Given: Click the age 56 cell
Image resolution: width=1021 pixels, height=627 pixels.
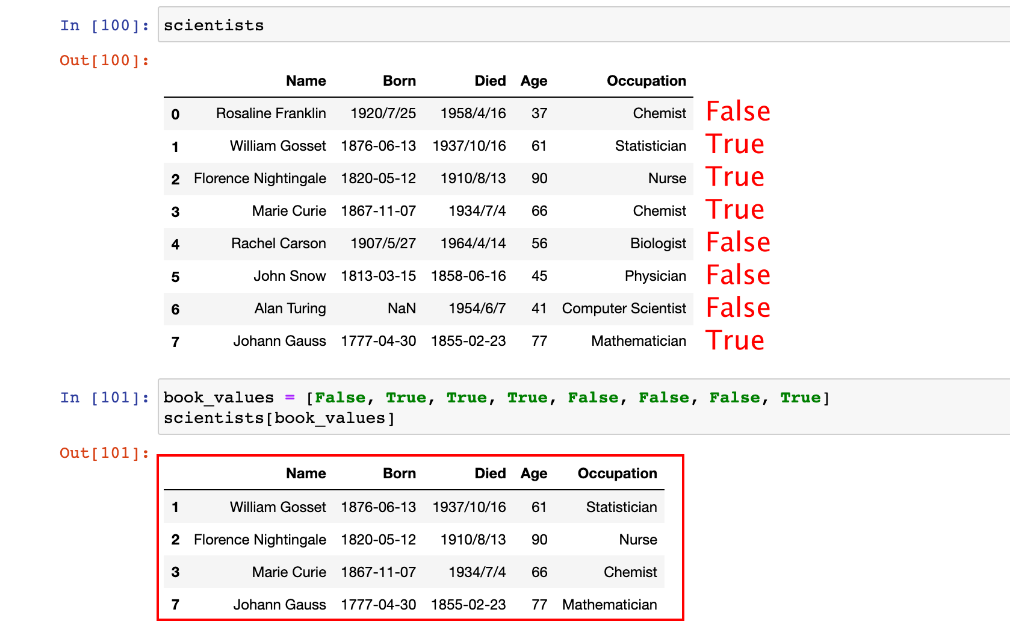Looking at the screenshot, I should pos(539,244).
